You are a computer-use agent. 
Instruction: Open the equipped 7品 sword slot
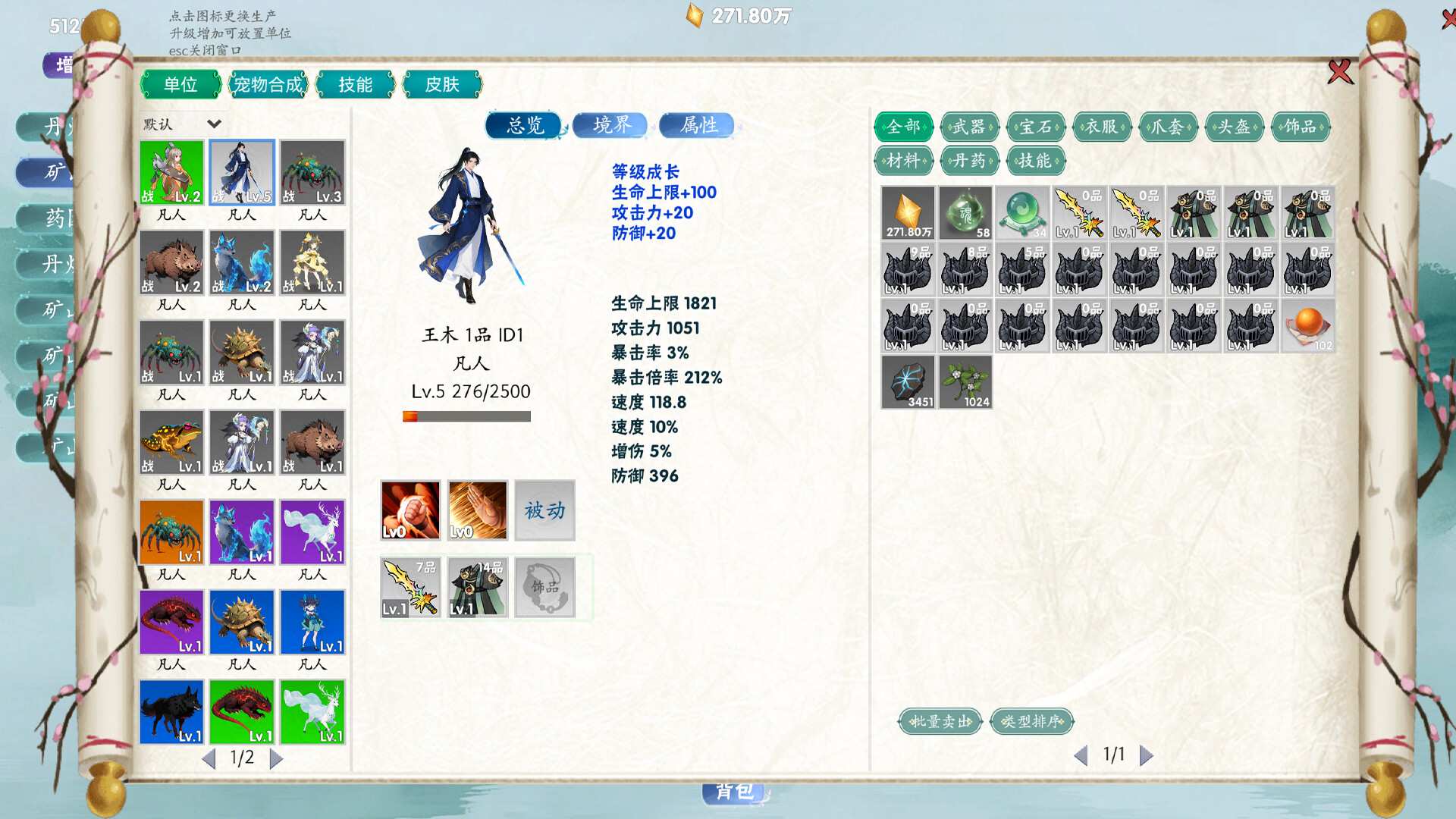point(409,586)
